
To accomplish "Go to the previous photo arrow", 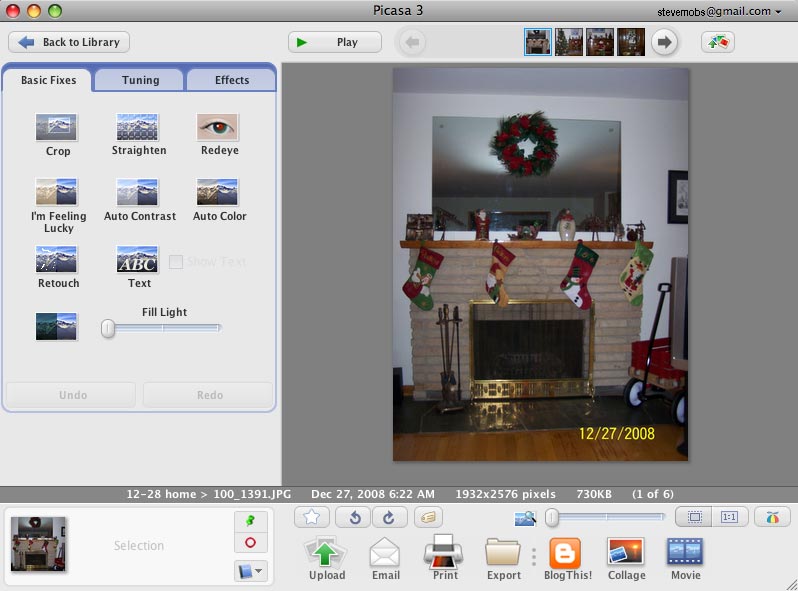I will 412,42.
